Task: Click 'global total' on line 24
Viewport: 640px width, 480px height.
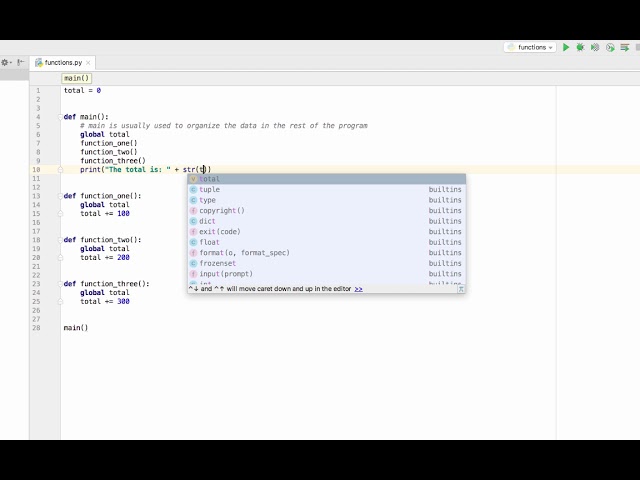Action: pos(104,293)
